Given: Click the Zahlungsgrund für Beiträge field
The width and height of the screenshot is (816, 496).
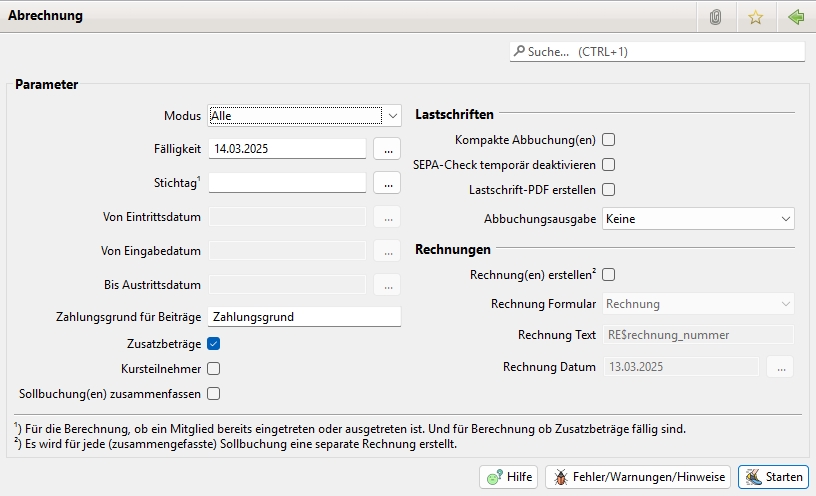Looking at the screenshot, I should (x=304, y=317).
